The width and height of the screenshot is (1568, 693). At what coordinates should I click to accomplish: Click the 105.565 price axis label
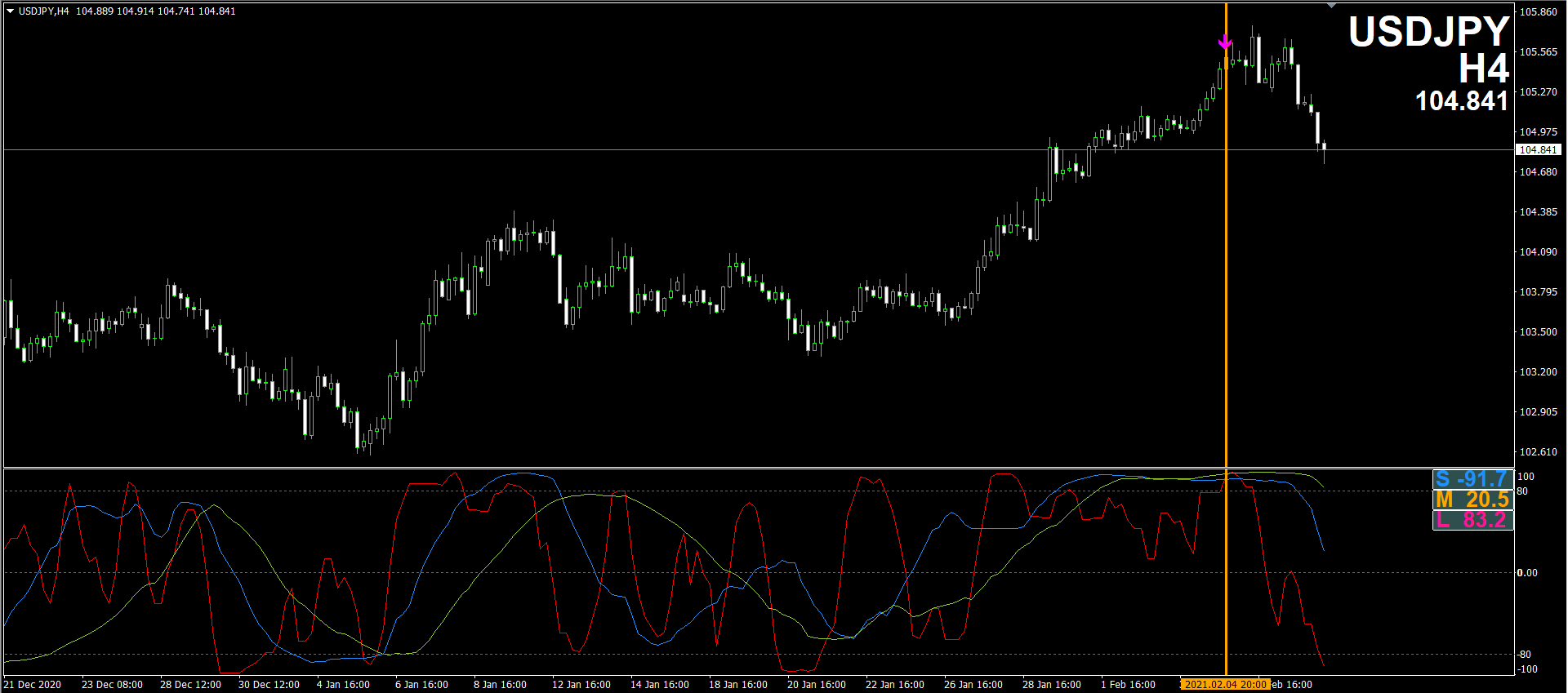pyautogui.click(x=1538, y=52)
